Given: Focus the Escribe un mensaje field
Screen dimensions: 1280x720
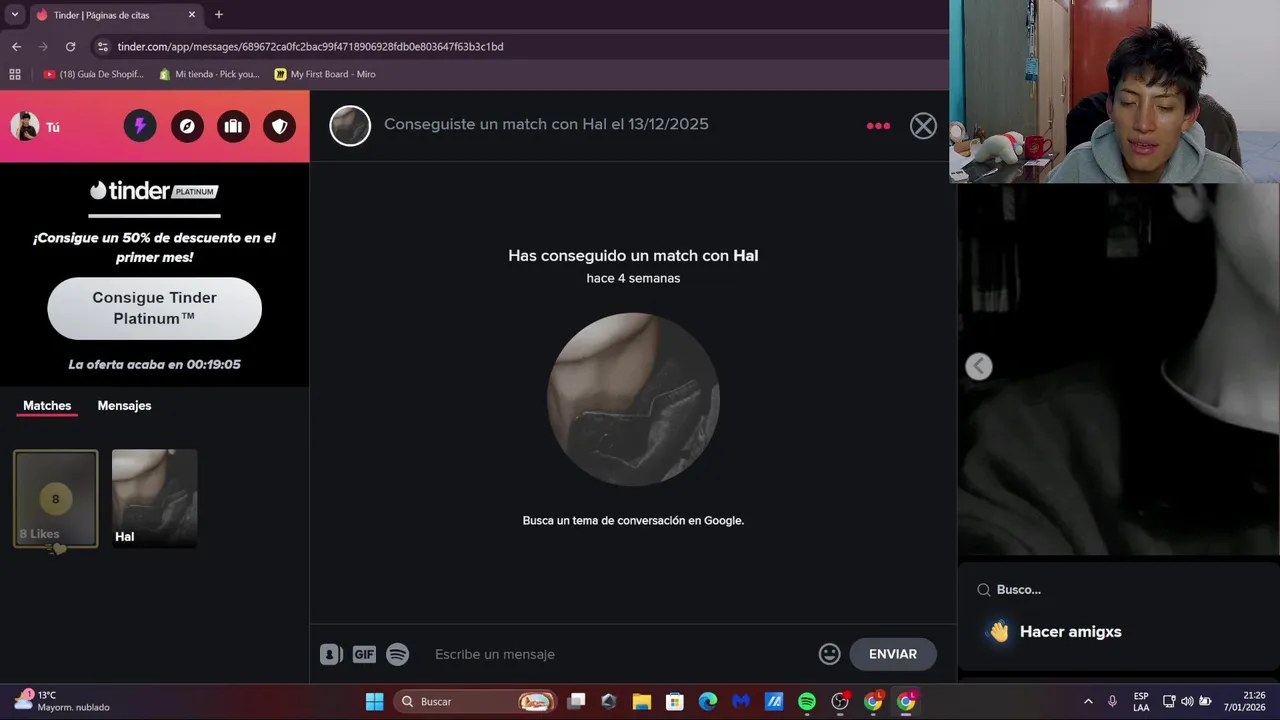Looking at the screenshot, I should [x=620, y=654].
